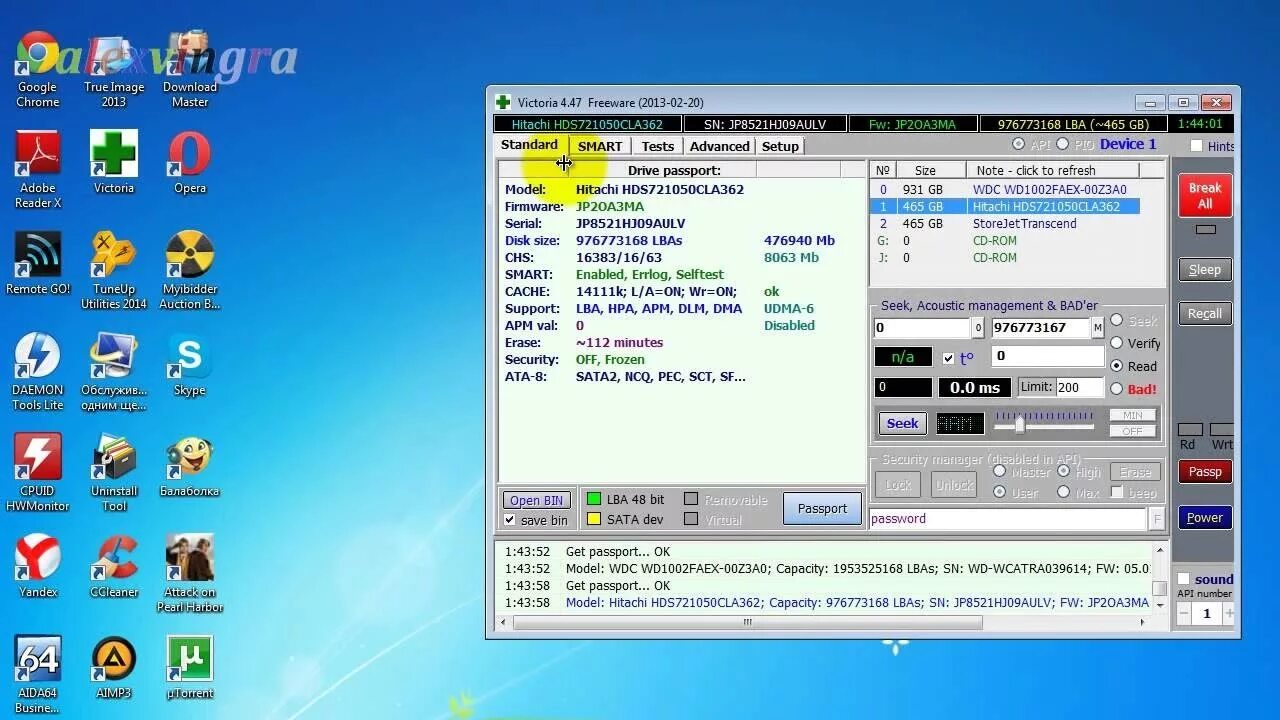Launch Opera browser icon
The height and width of the screenshot is (720, 1280).
tap(190, 162)
